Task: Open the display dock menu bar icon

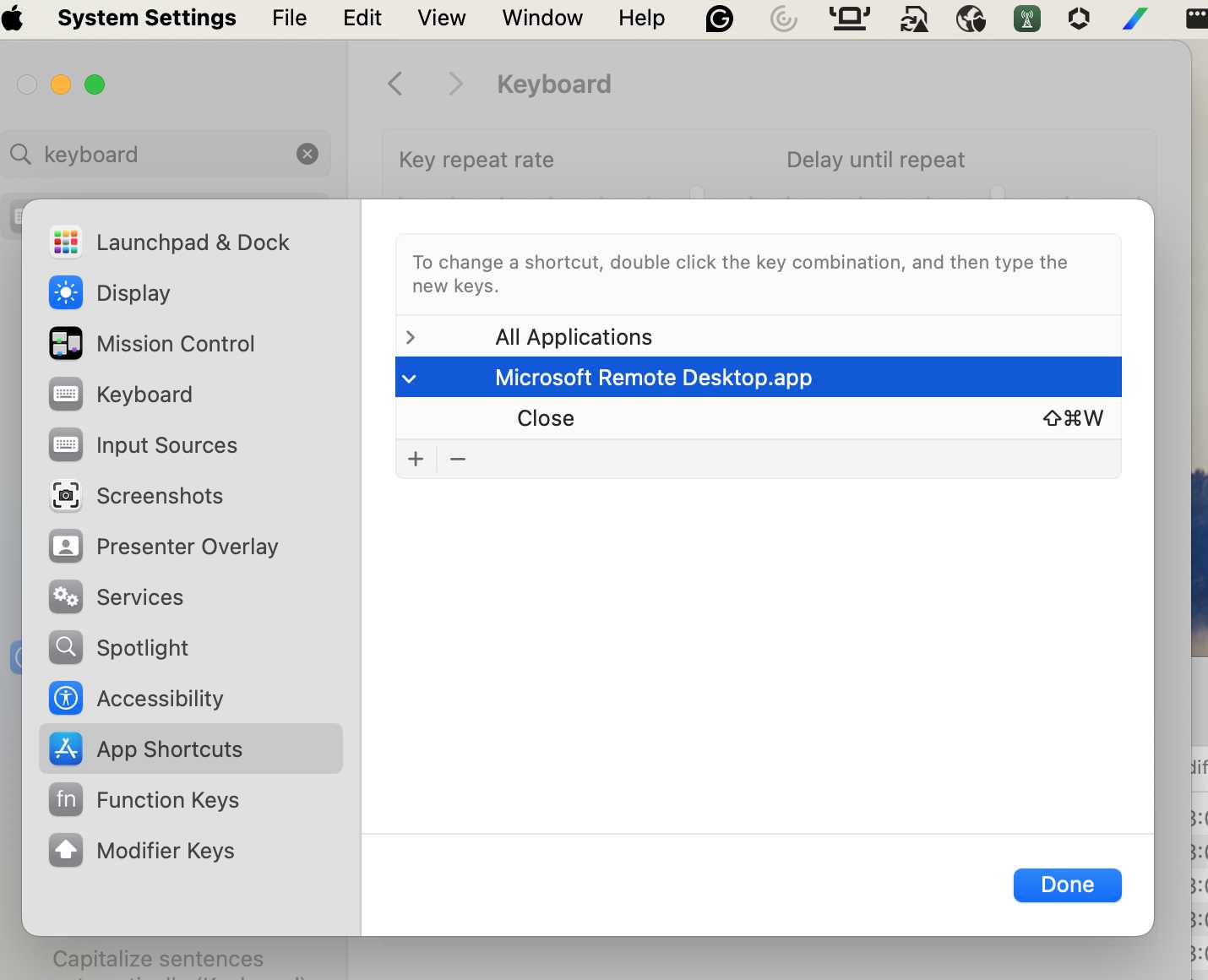Action: [849, 18]
